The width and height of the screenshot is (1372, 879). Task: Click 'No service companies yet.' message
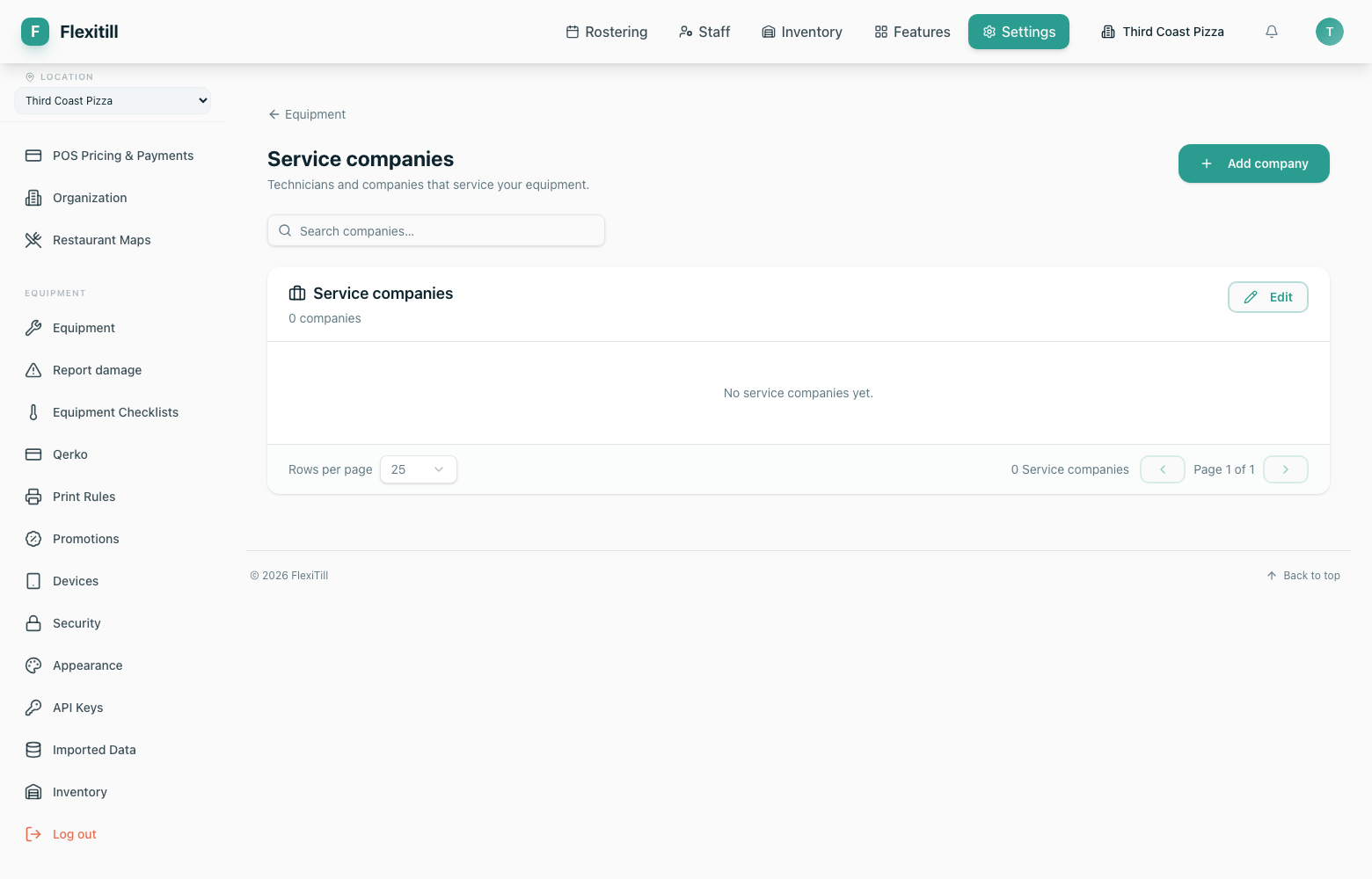[799, 393]
